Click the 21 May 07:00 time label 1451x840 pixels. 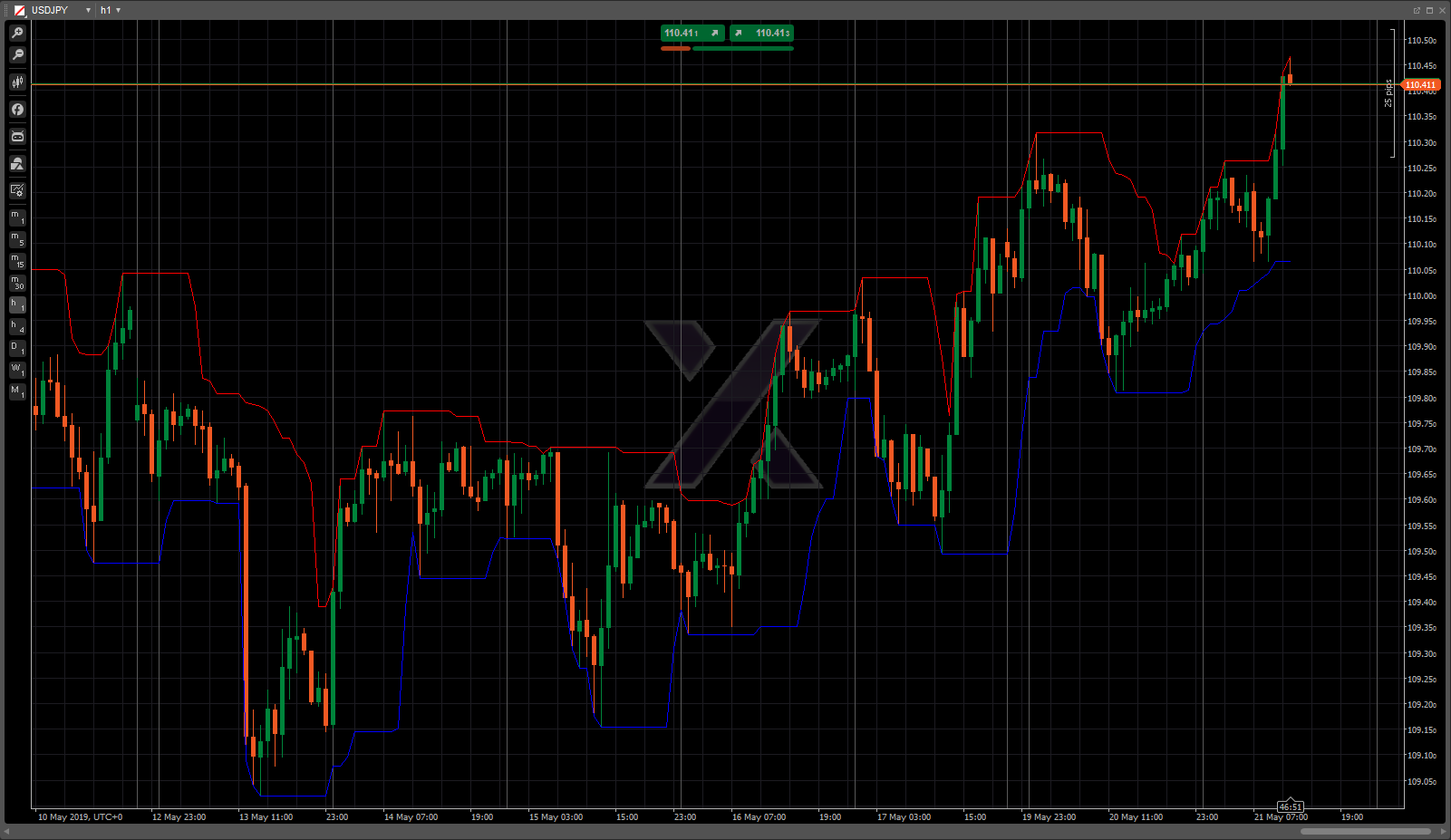pyautogui.click(x=1281, y=817)
